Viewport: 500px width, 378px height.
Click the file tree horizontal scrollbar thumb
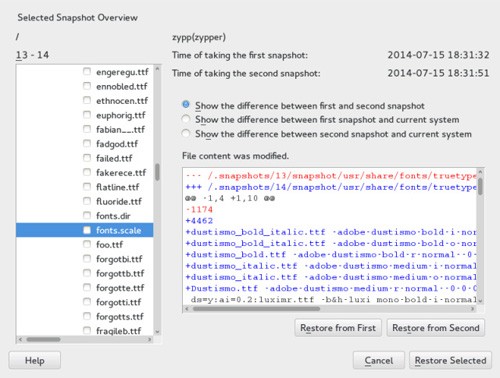coord(43,339)
